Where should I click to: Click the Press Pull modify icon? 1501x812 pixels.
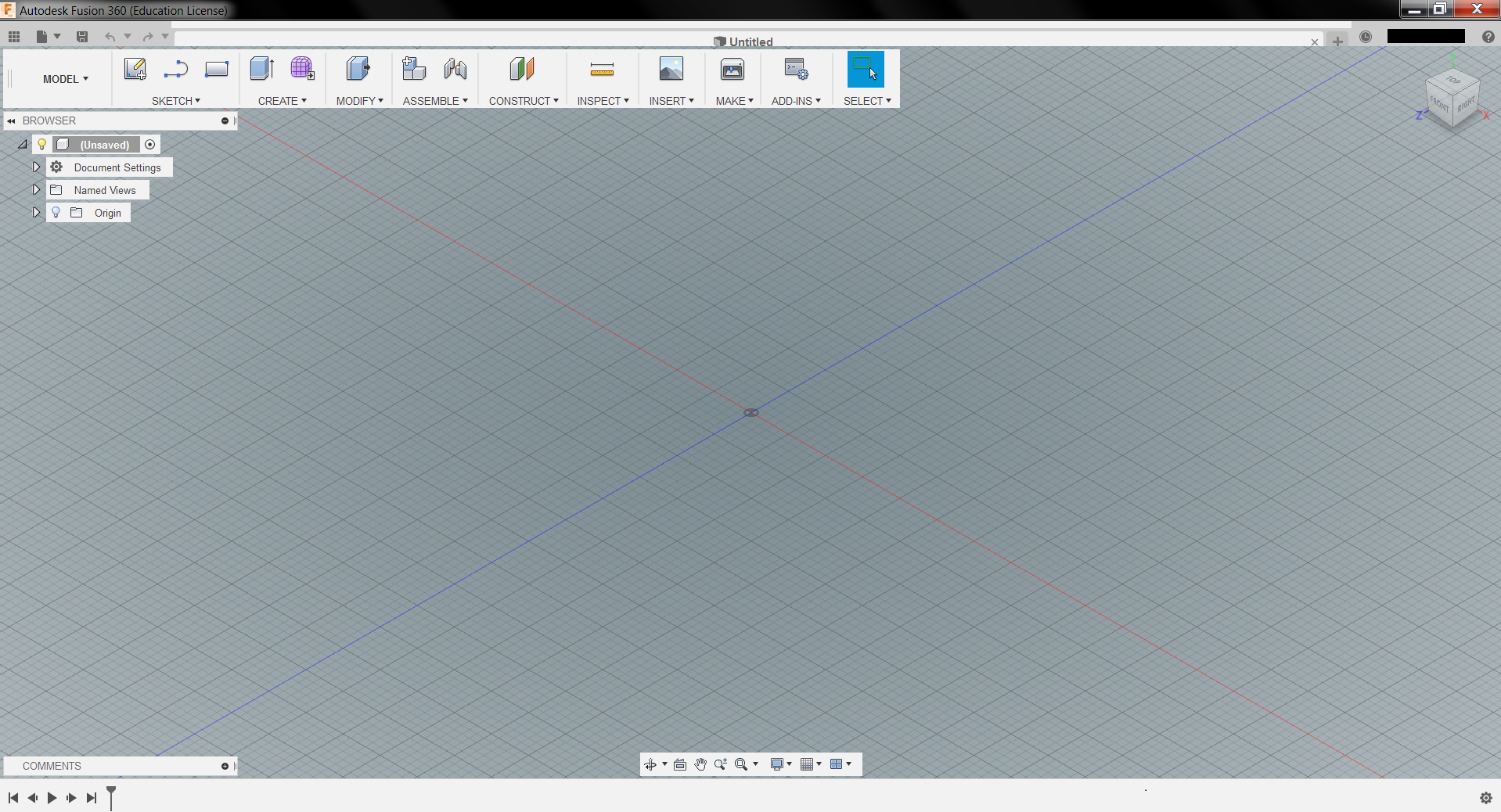[x=358, y=69]
